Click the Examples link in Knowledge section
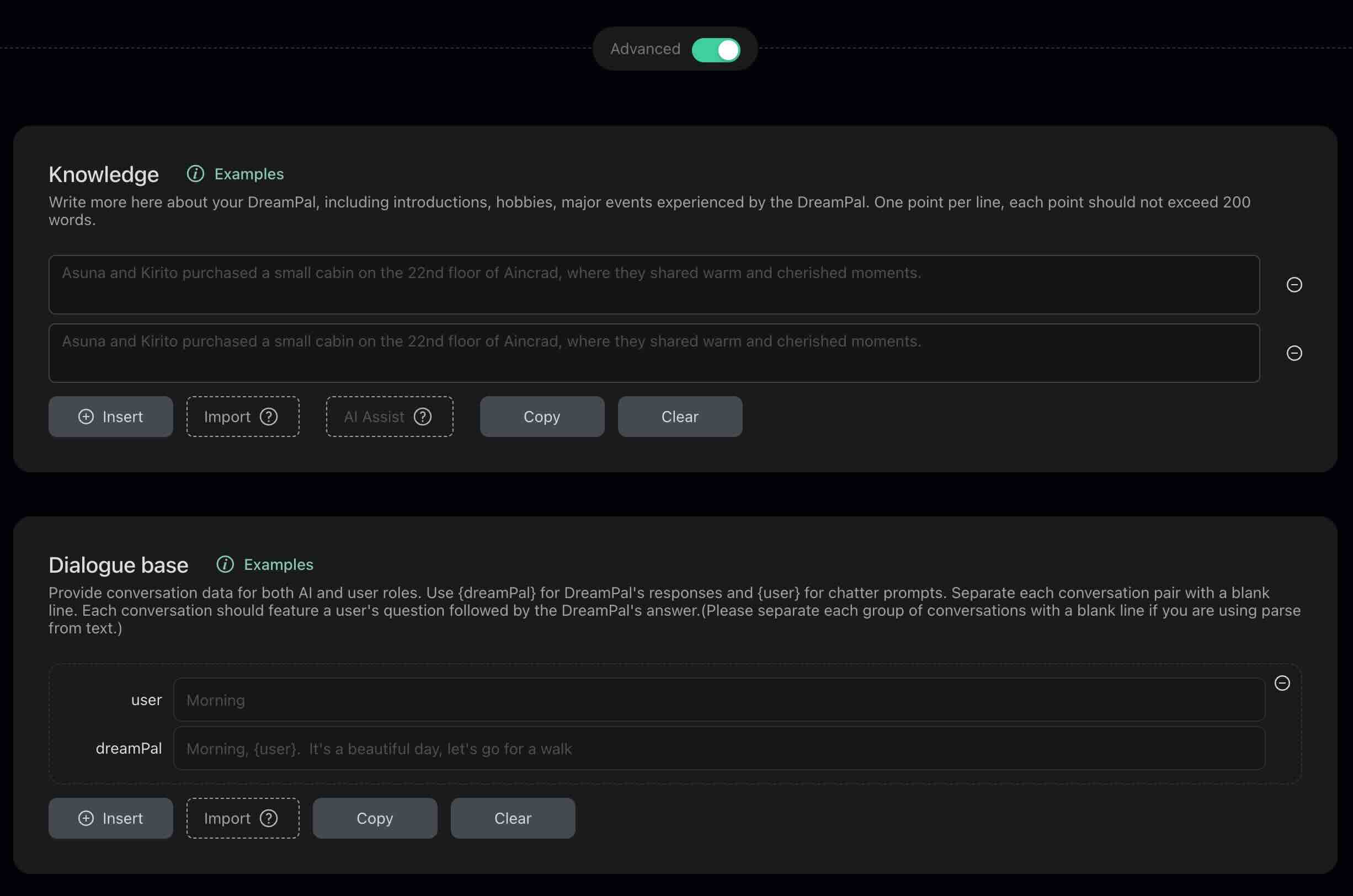The width and height of the screenshot is (1353, 896). click(249, 173)
